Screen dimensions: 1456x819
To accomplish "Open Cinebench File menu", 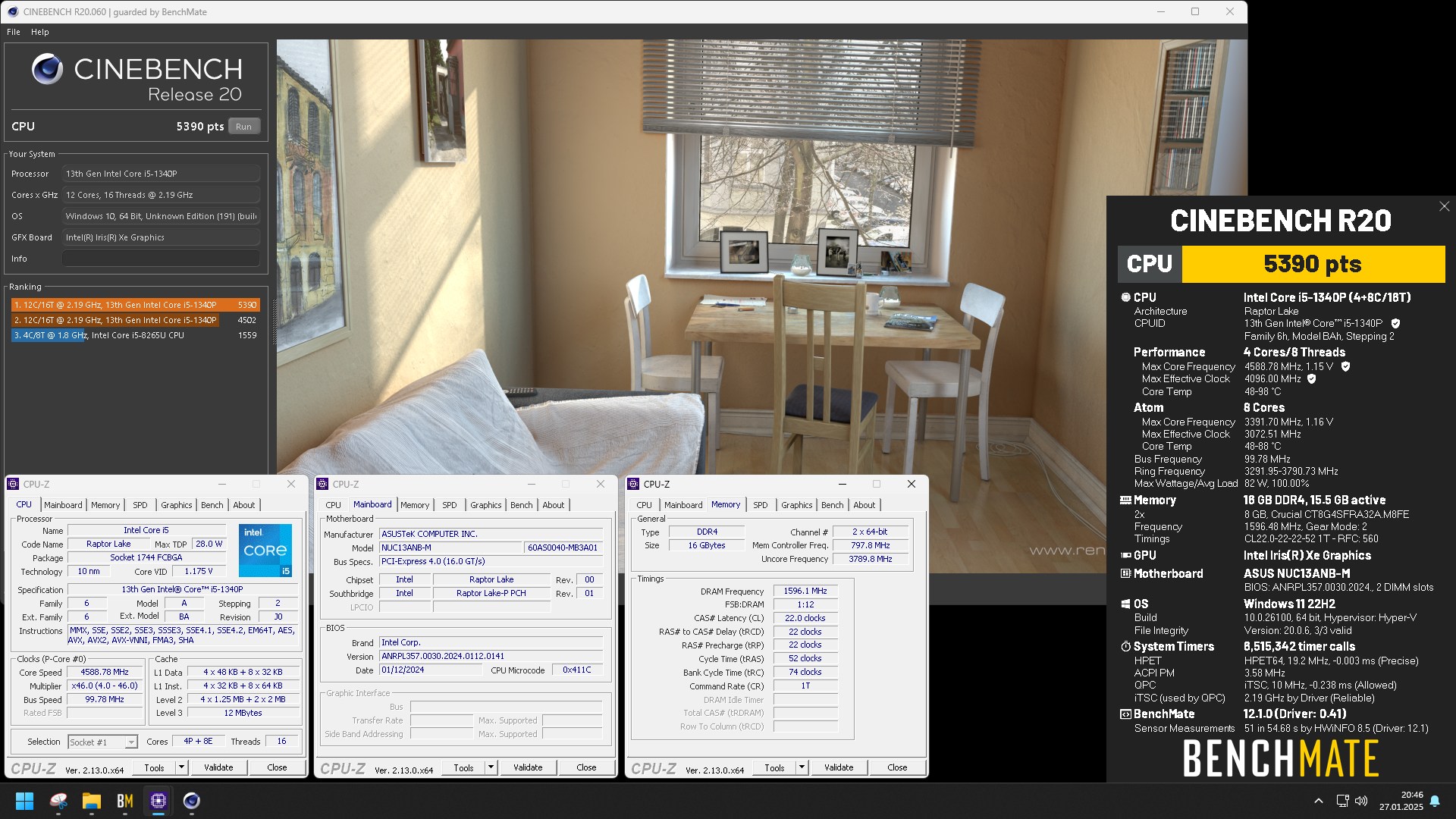I will 14,32.
